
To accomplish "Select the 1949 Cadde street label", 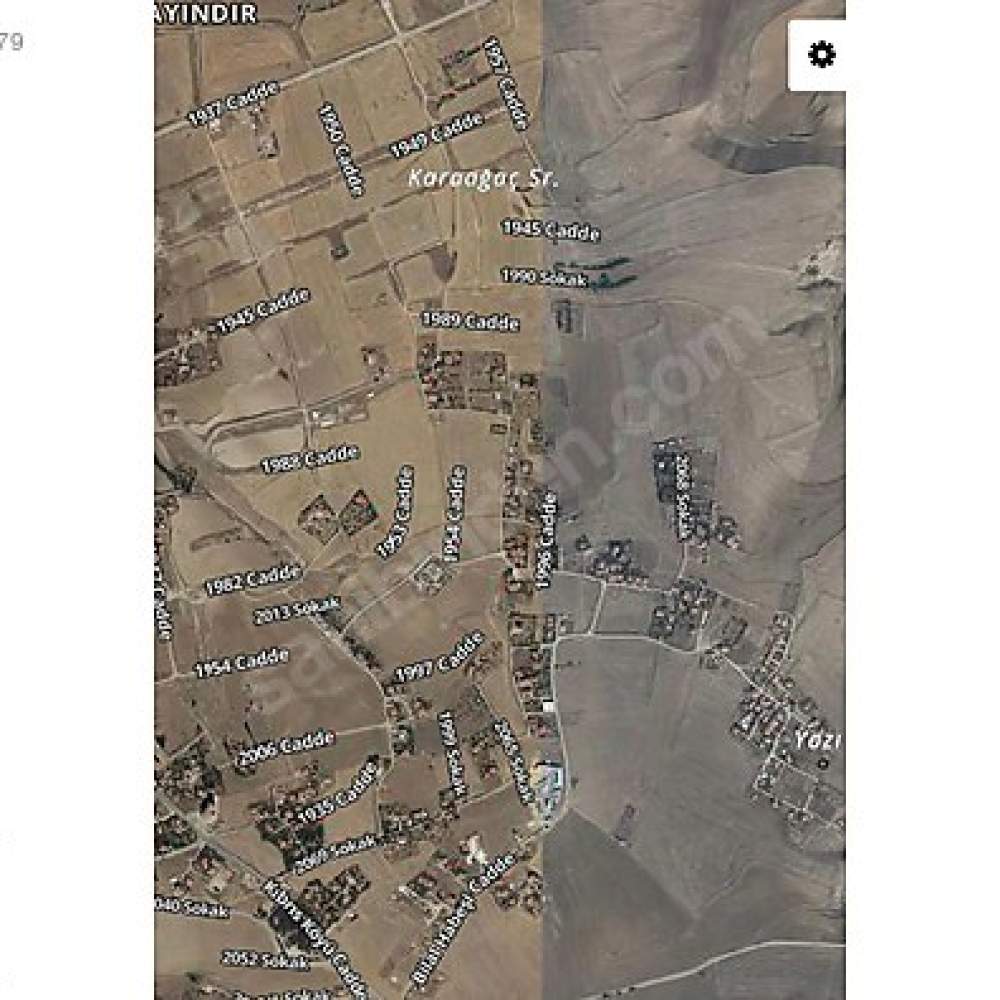I will click(x=436, y=135).
